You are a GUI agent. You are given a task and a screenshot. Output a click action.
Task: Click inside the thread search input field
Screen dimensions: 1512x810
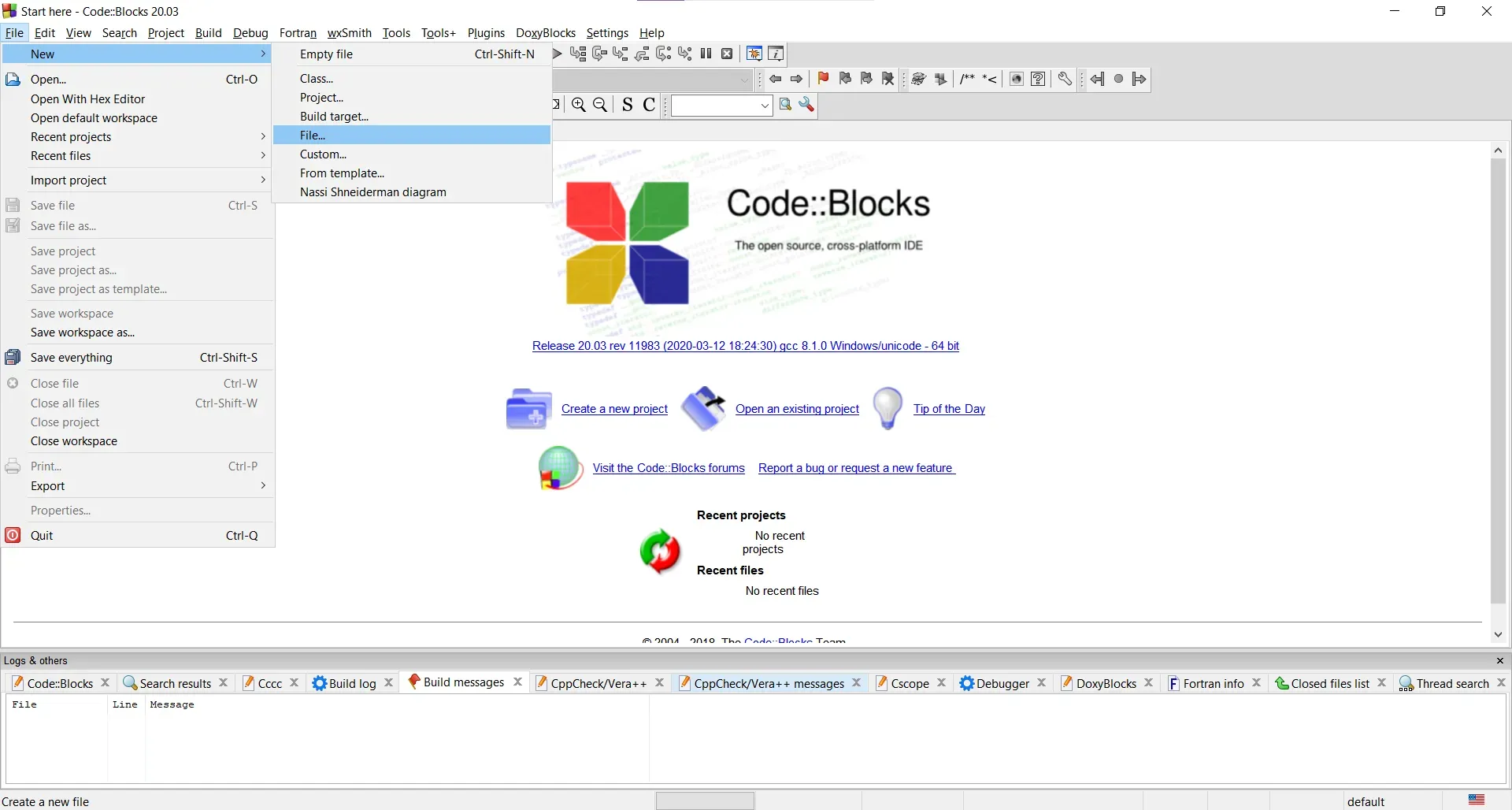pos(713,106)
